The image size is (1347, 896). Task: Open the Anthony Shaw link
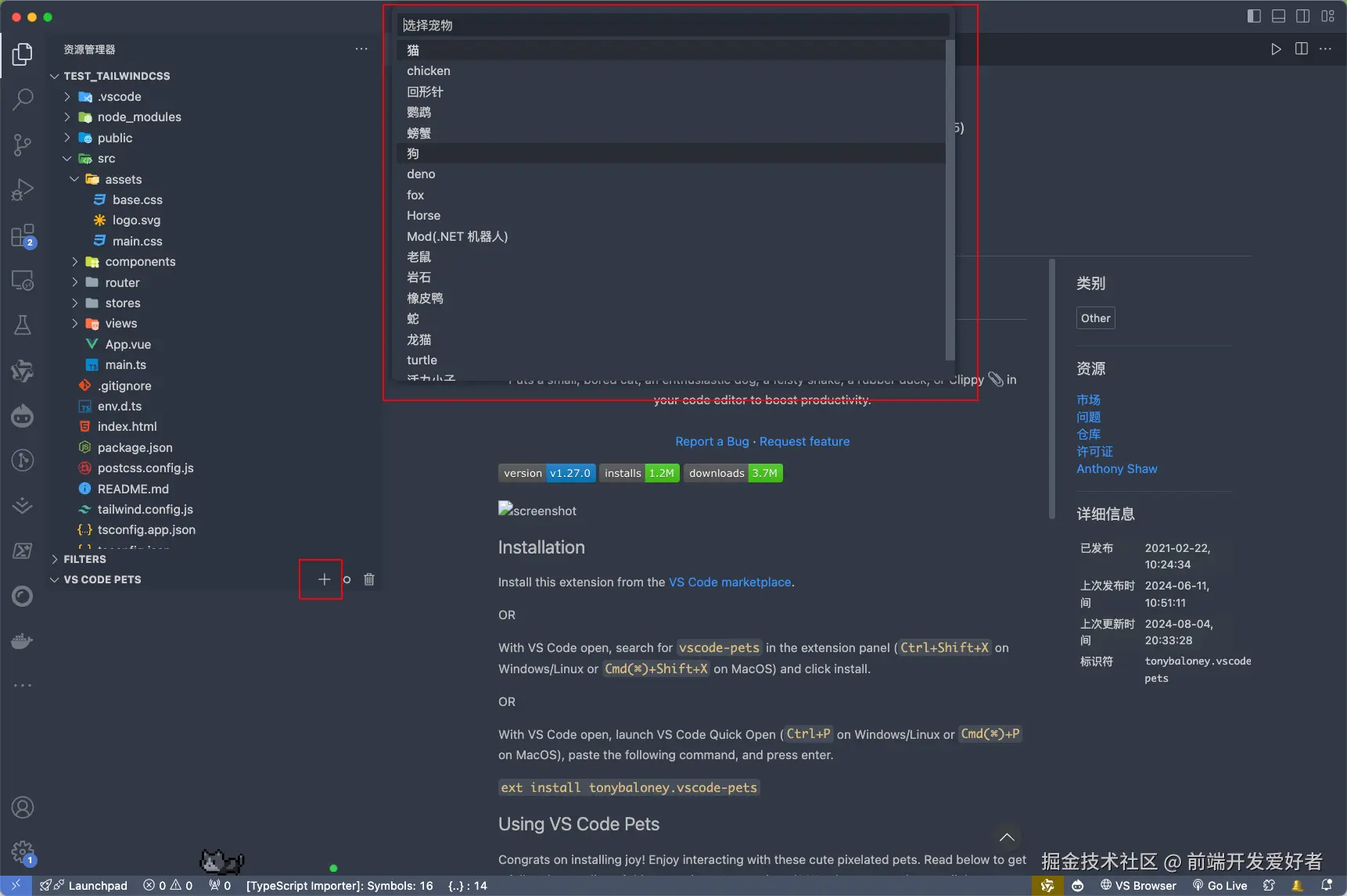(1116, 468)
